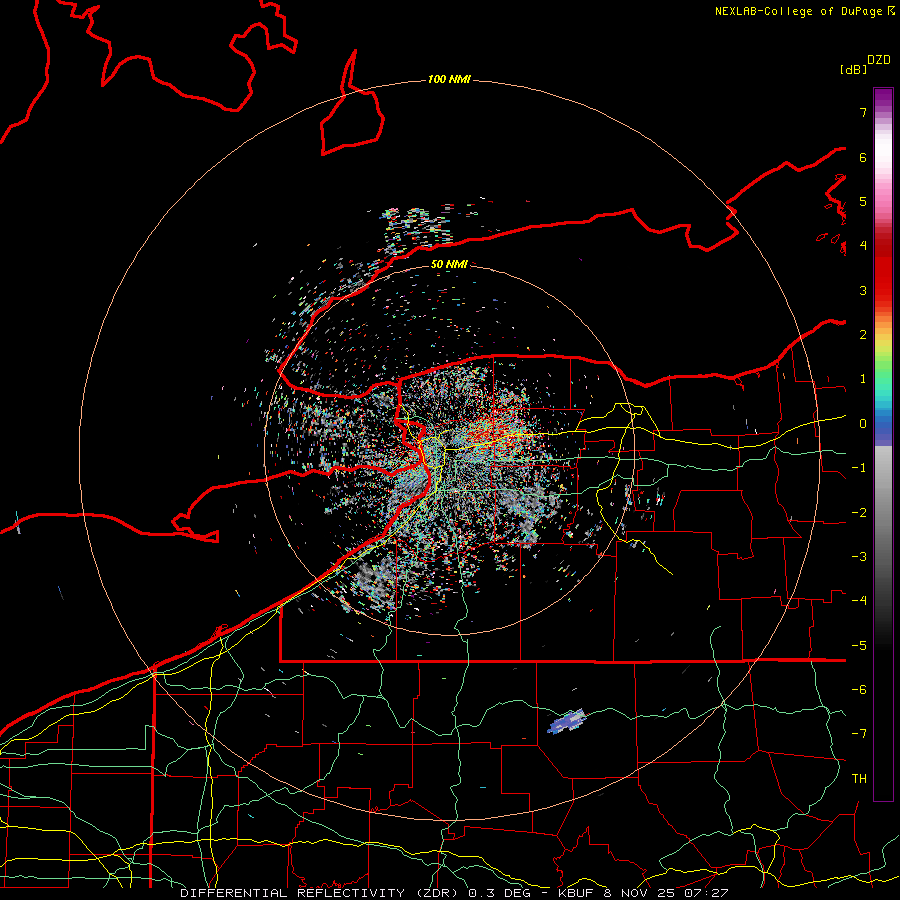
Task: Click the blue echo blob south of radar
Action: coord(567,721)
